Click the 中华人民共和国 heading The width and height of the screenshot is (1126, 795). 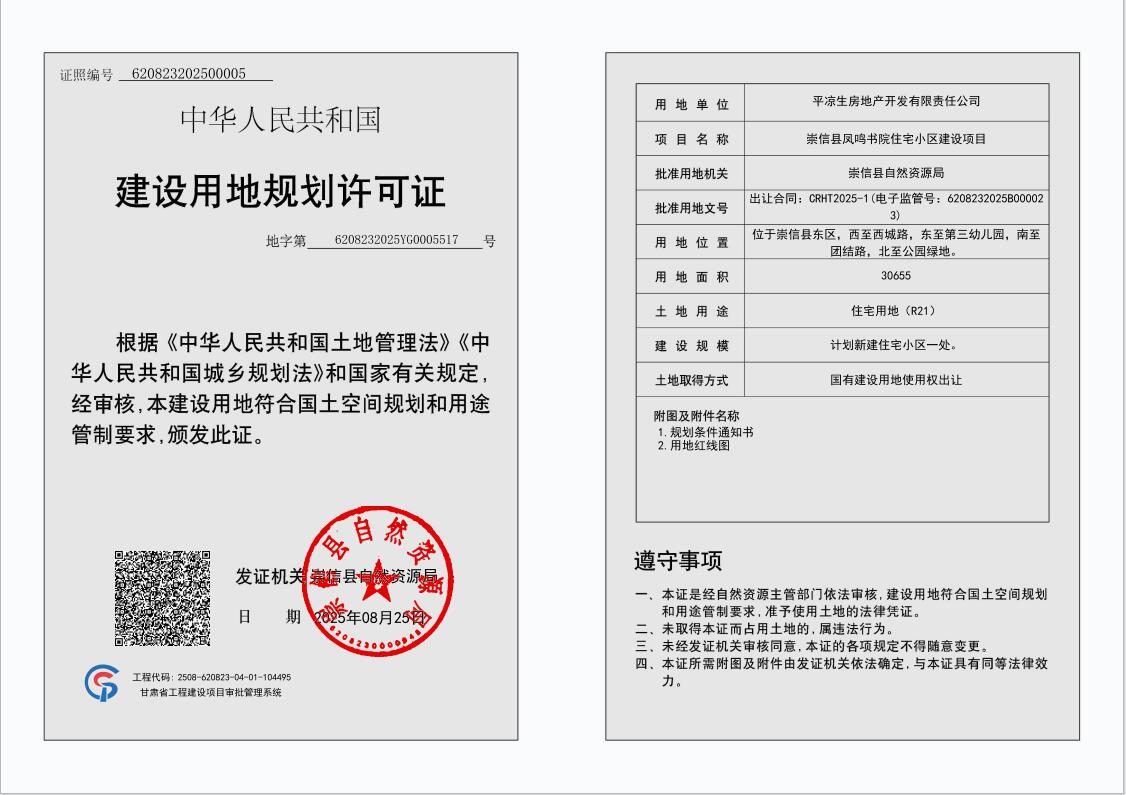281,120
